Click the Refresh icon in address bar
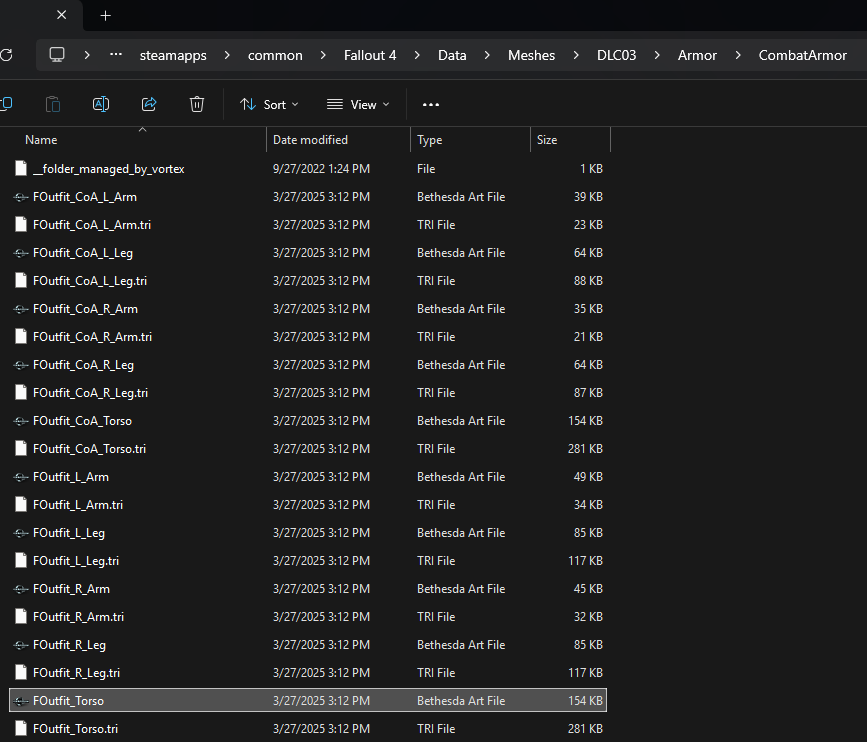 [x=6, y=55]
